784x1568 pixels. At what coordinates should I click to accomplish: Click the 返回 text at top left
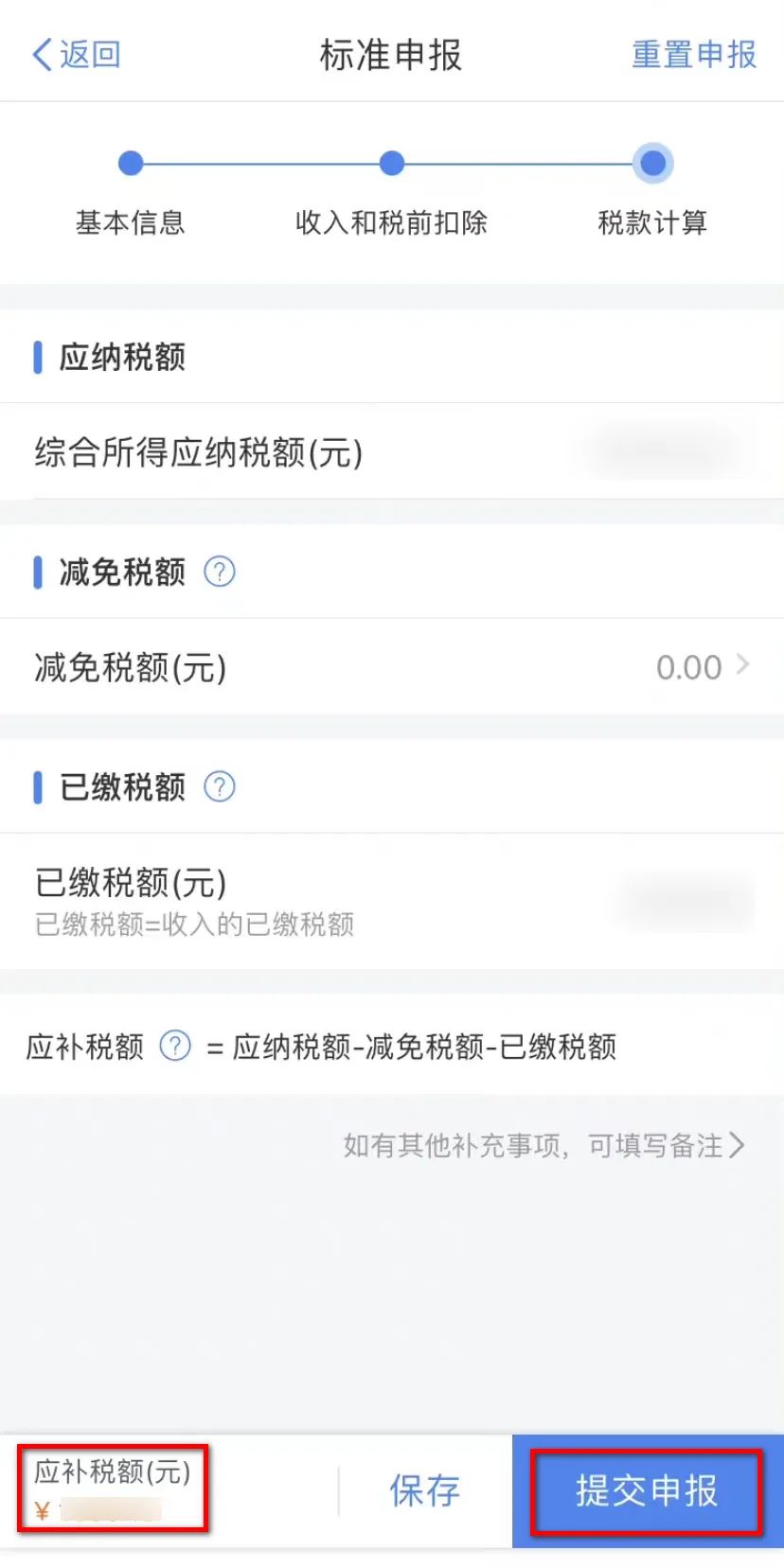tap(90, 55)
